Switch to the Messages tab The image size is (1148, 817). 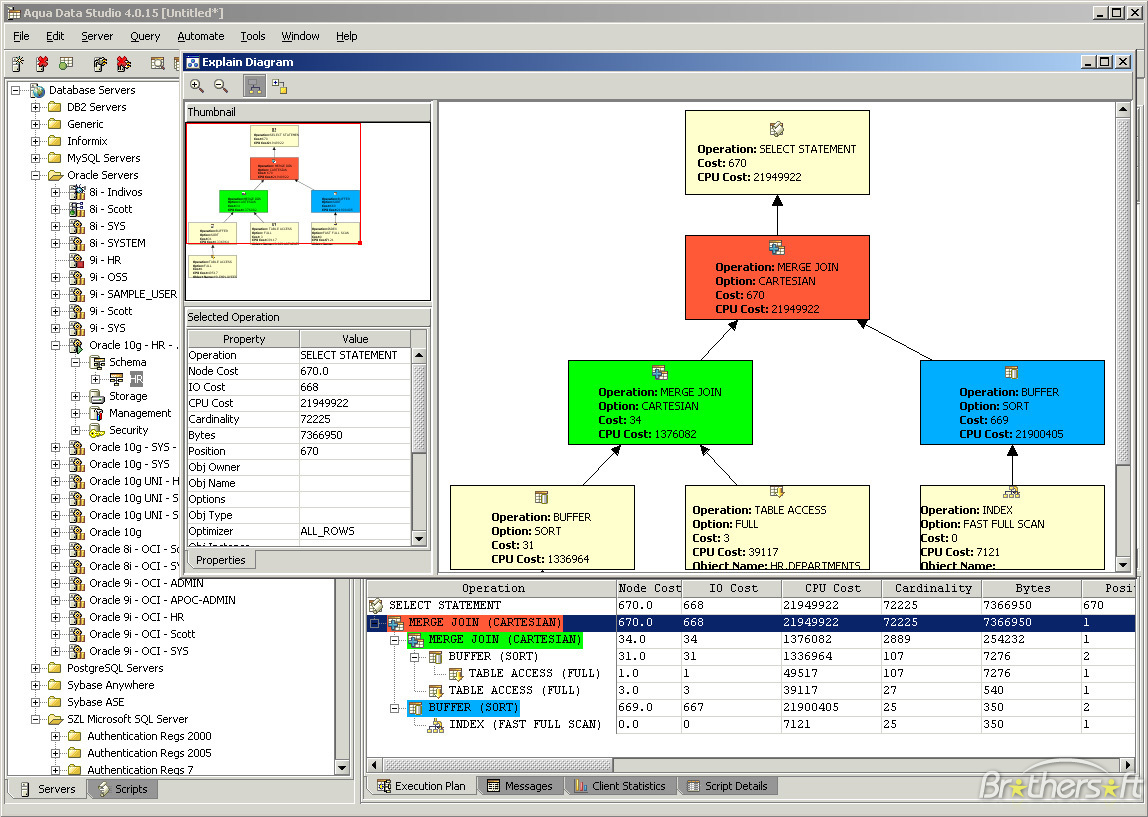(x=521, y=786)
